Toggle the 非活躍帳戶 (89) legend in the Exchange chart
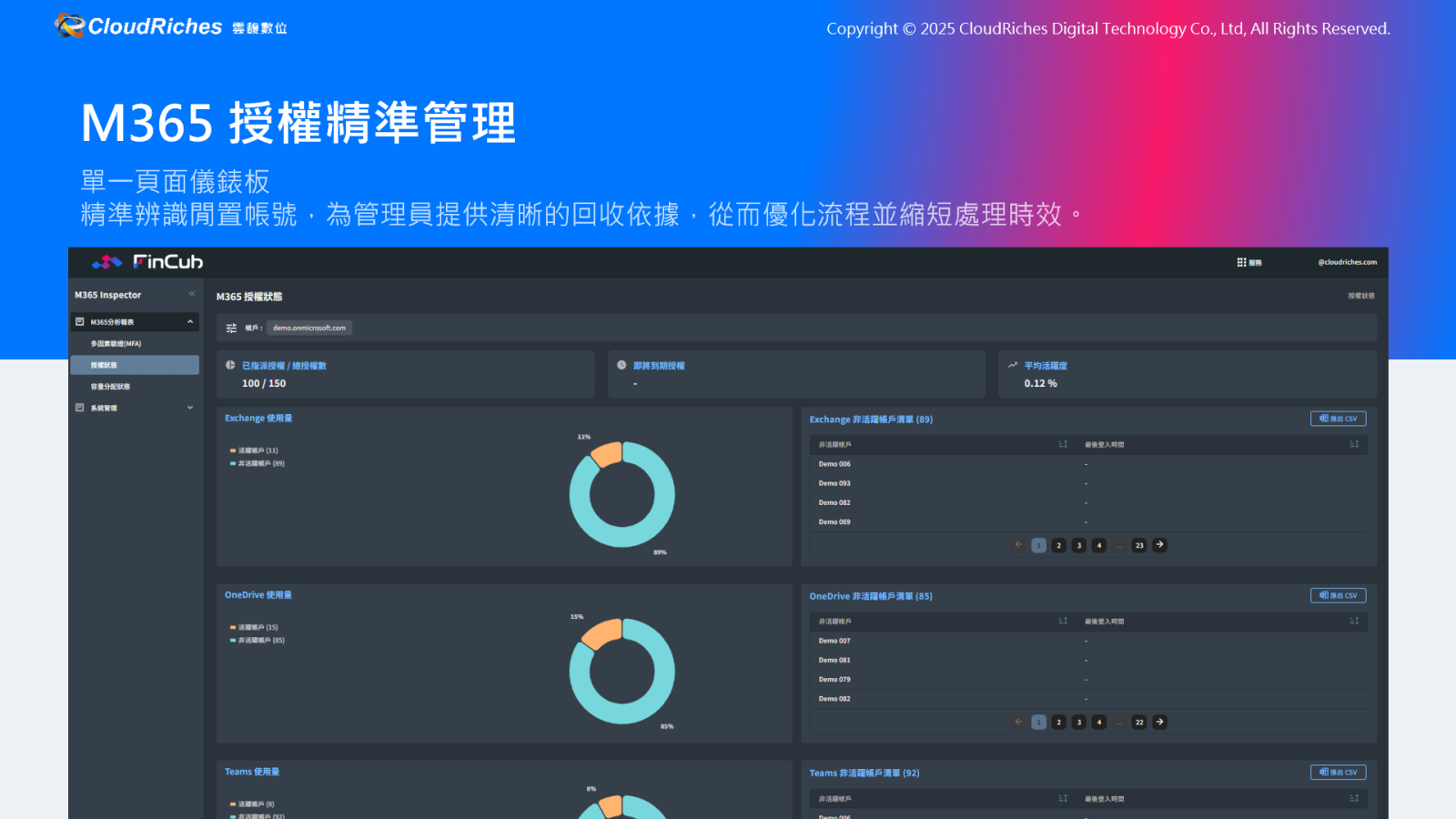 pos(258,463)
